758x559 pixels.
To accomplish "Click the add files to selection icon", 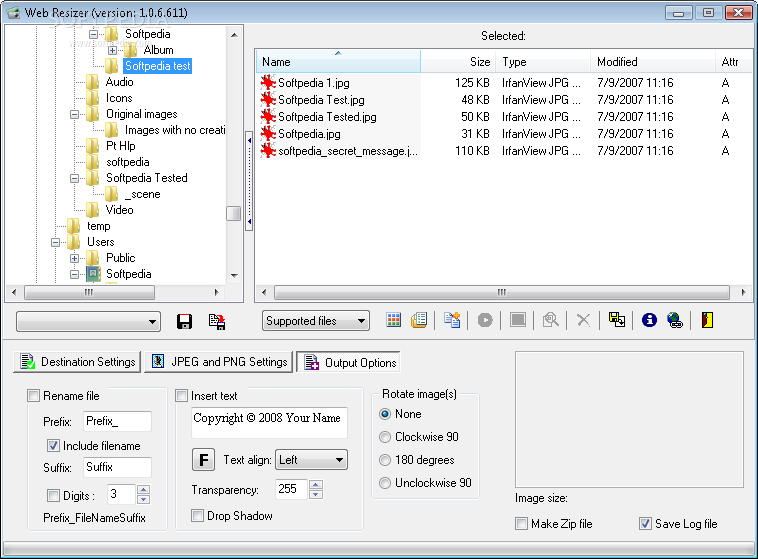I will 452,320.
